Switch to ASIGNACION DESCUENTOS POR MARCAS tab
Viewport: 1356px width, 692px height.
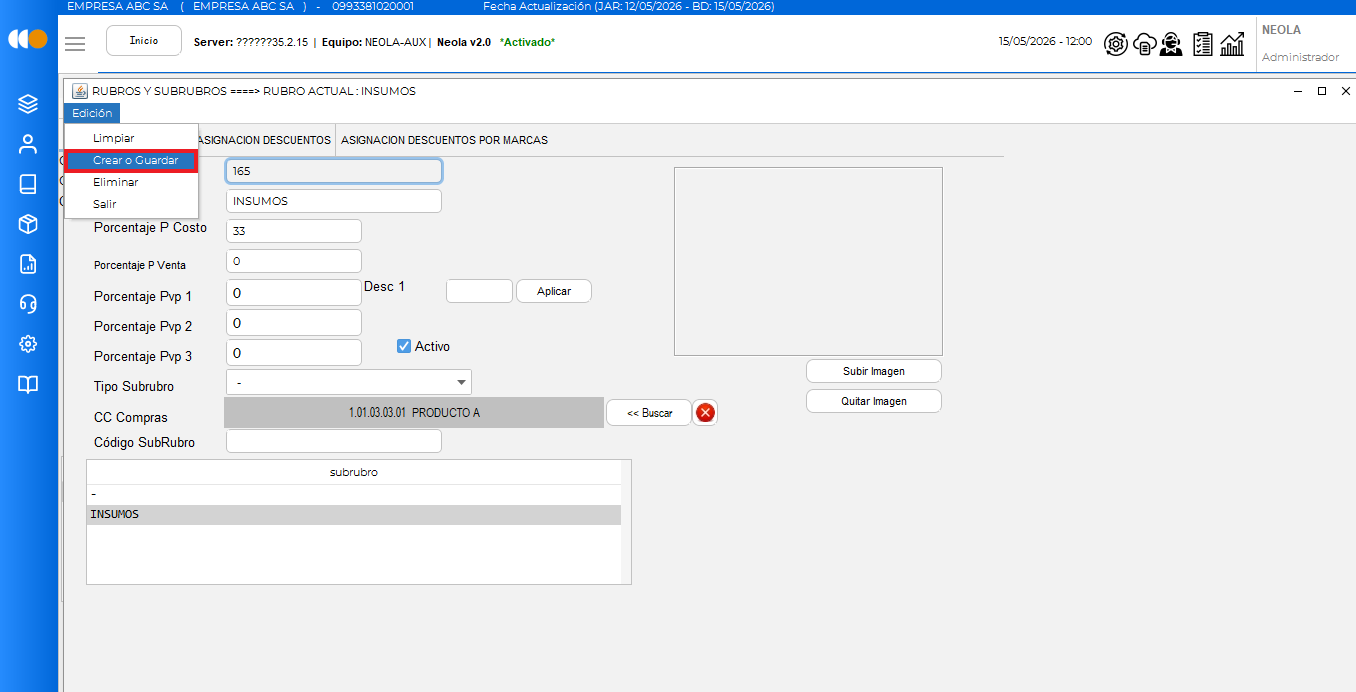pos(444,140)
